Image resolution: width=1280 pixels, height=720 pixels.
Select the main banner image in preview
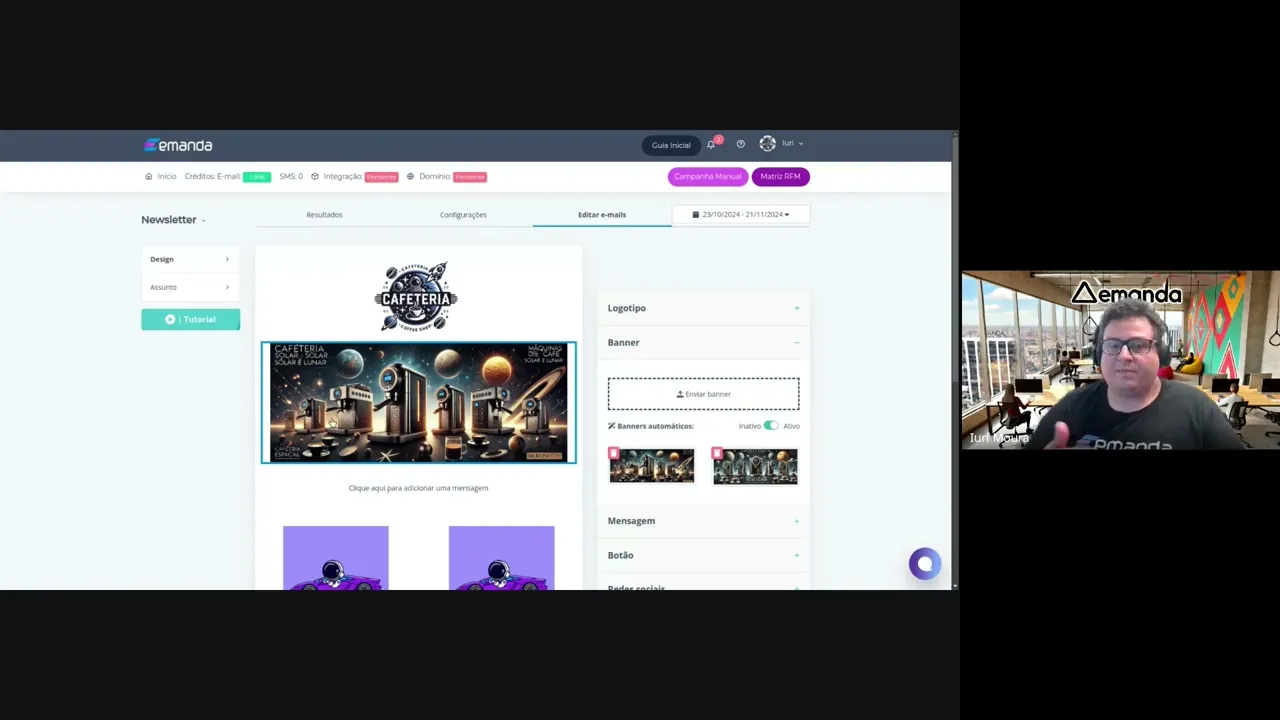pos(418,402)
